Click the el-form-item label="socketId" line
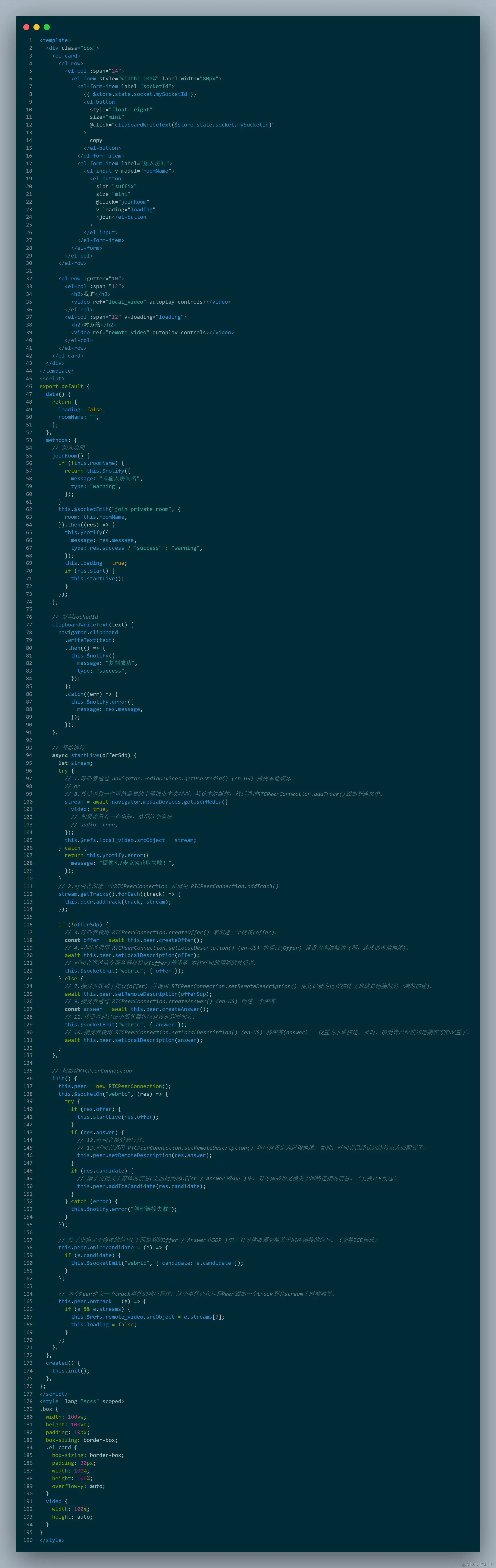Viewport: 496px width, 1568px height. pos(125,87)
